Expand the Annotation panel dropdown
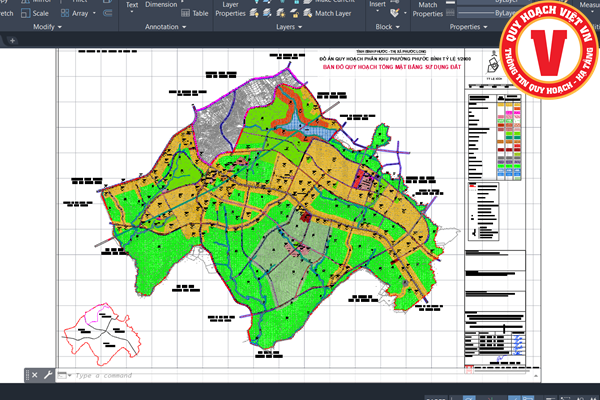600x400 pixels. click(x=185, y=28)
